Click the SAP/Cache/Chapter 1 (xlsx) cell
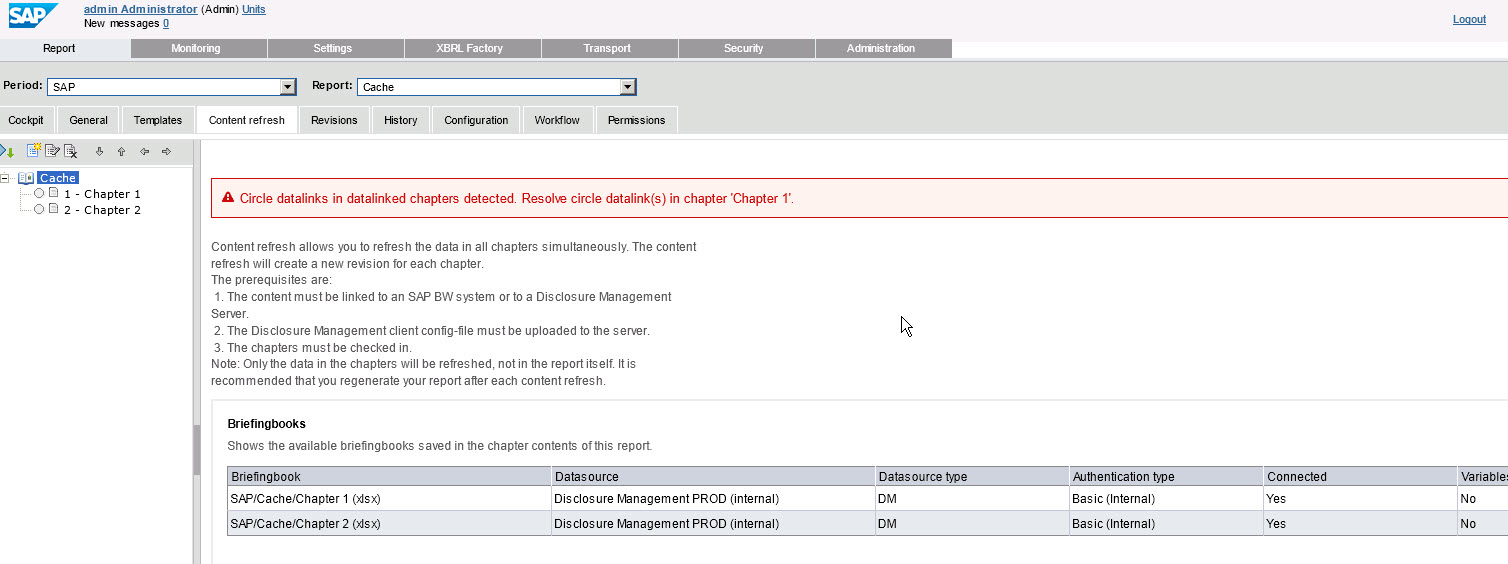Image resolution: width=1508 pixels, height=564 pixels. coord(389,498)
